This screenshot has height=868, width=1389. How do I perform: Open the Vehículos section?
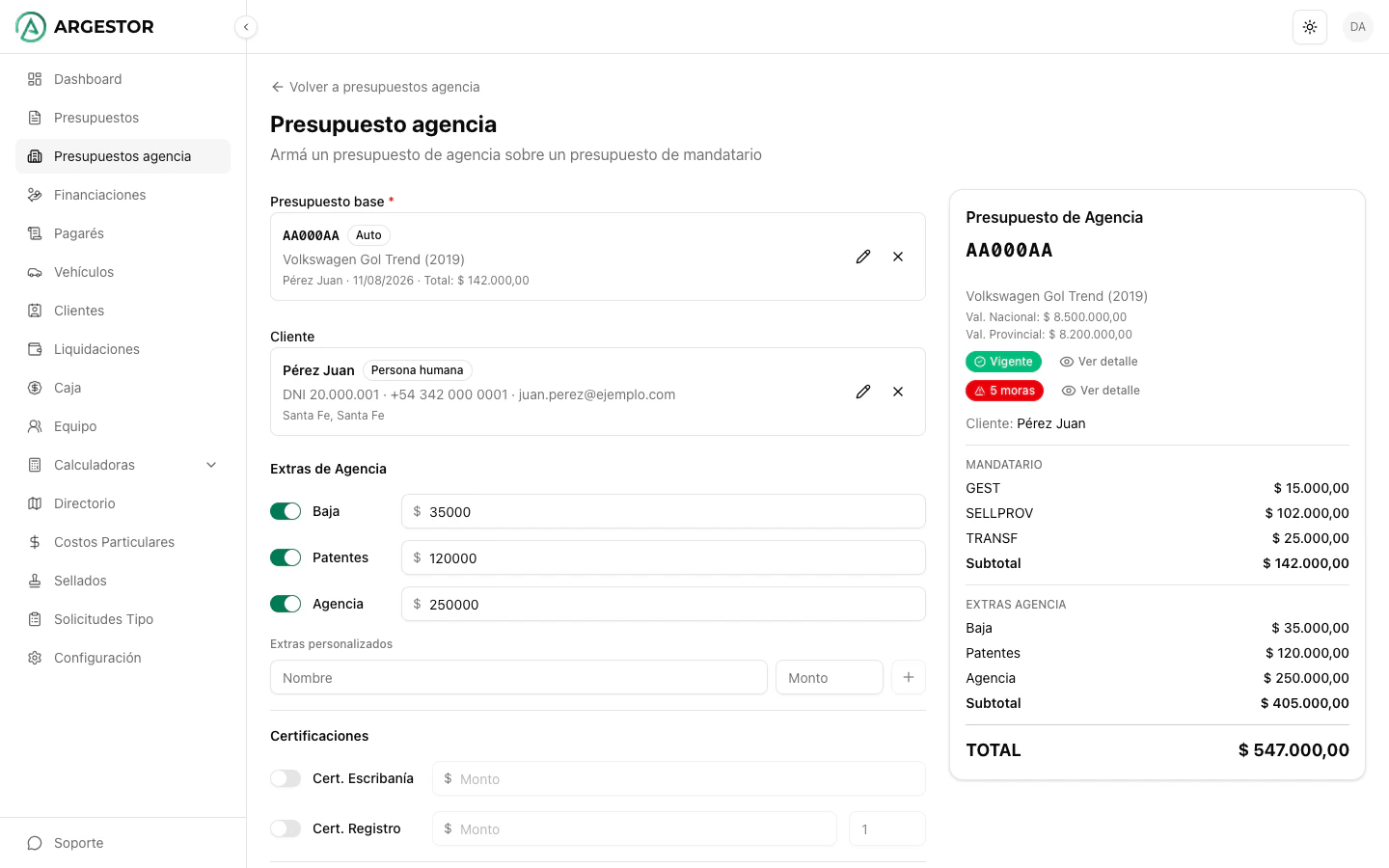click(x=123, y=272)
